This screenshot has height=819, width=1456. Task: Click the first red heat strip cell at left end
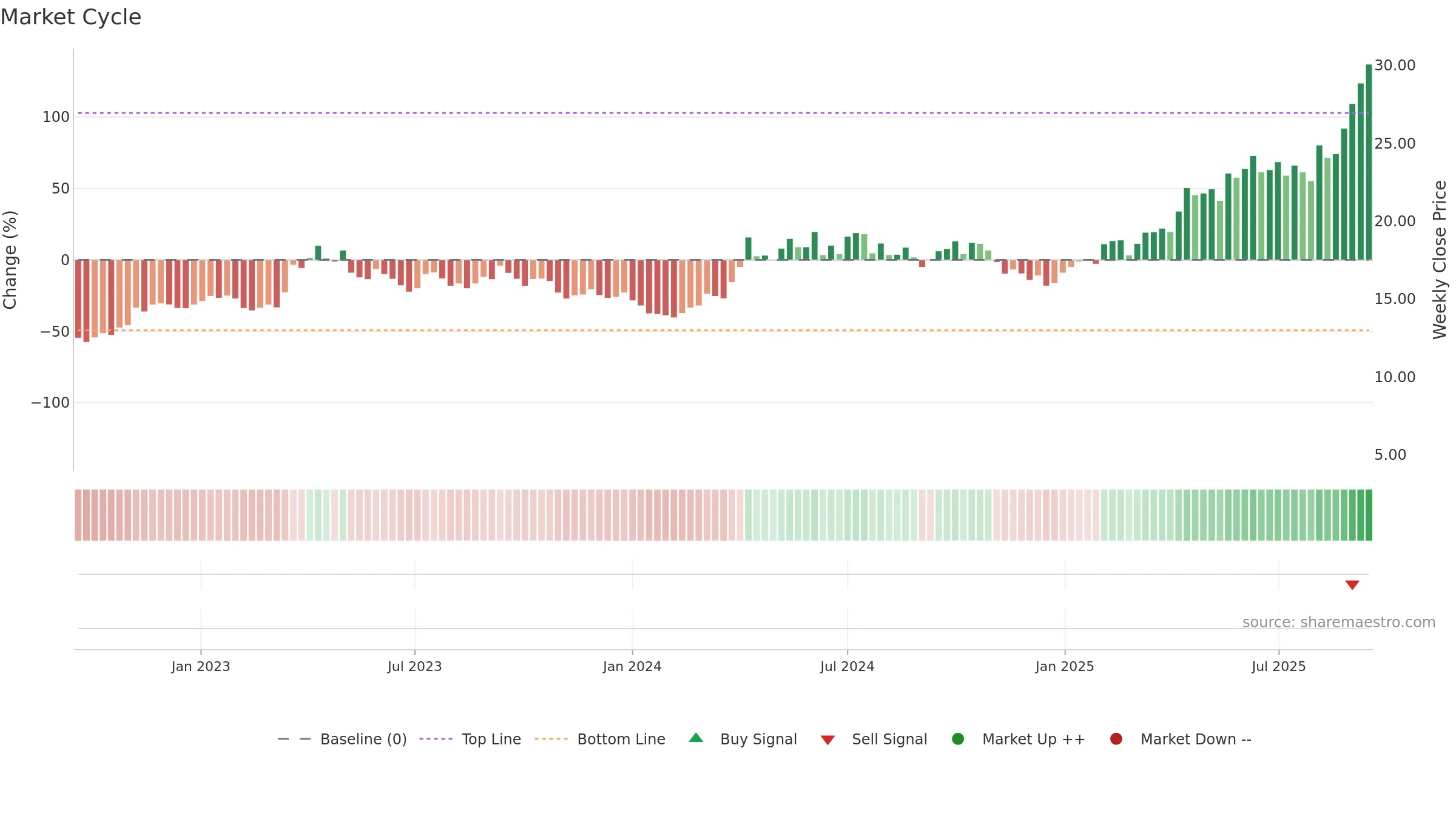click(x=78, y=515)
